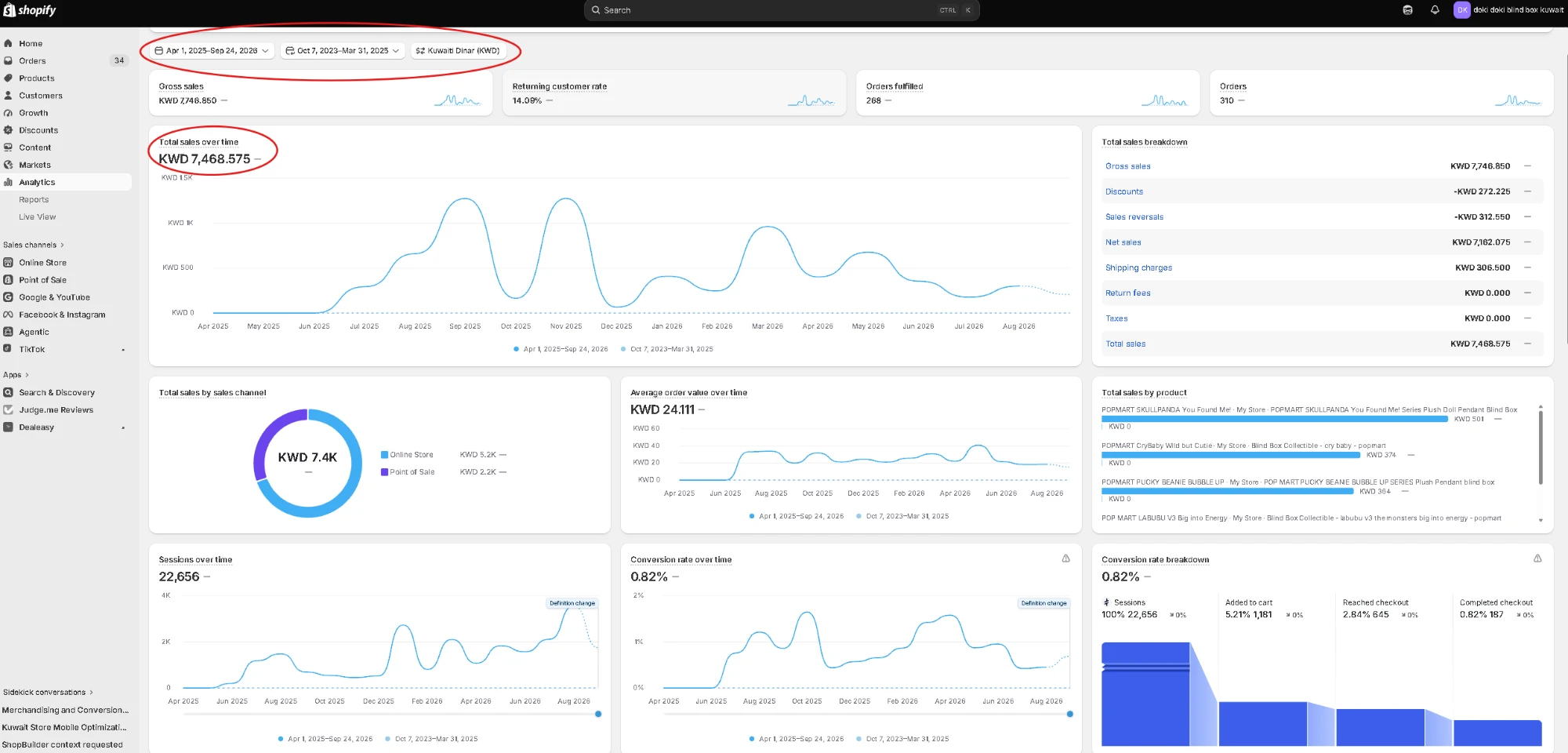Click the Markets globe icon
The image size is (1568, 753).
tap(8, 165)
